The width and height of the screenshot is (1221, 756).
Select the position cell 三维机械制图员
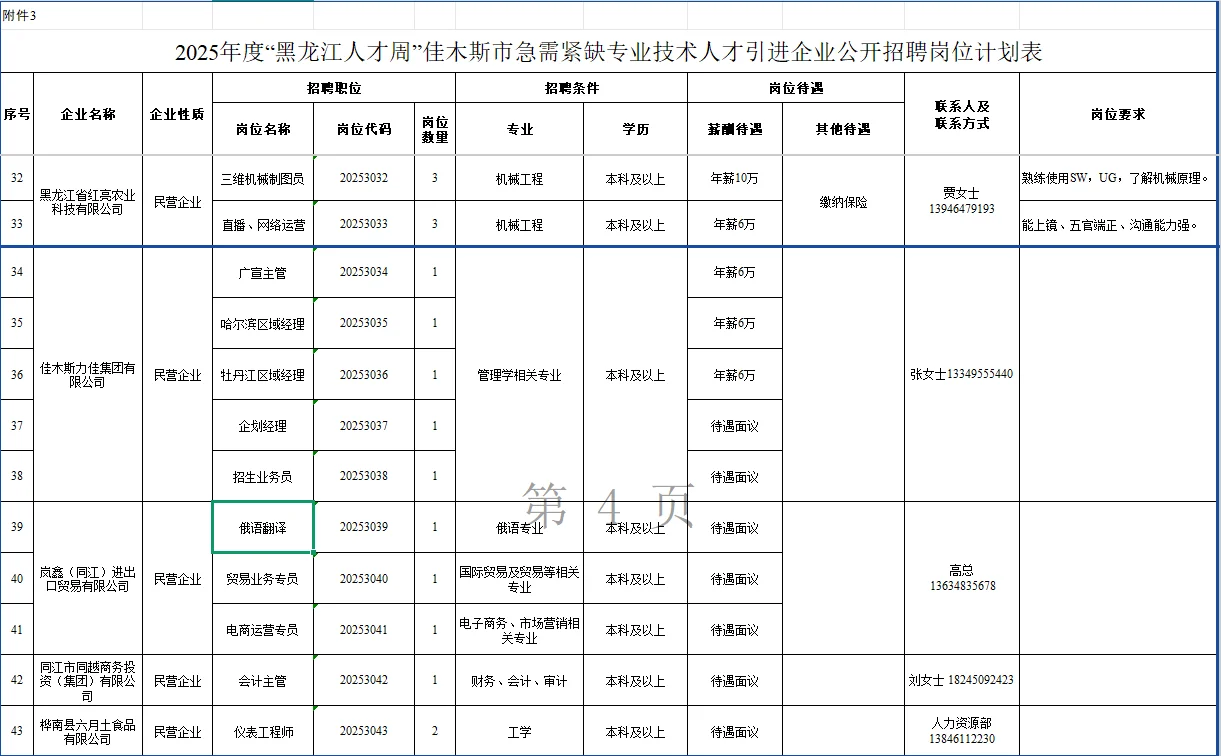[x=263, y=178]
